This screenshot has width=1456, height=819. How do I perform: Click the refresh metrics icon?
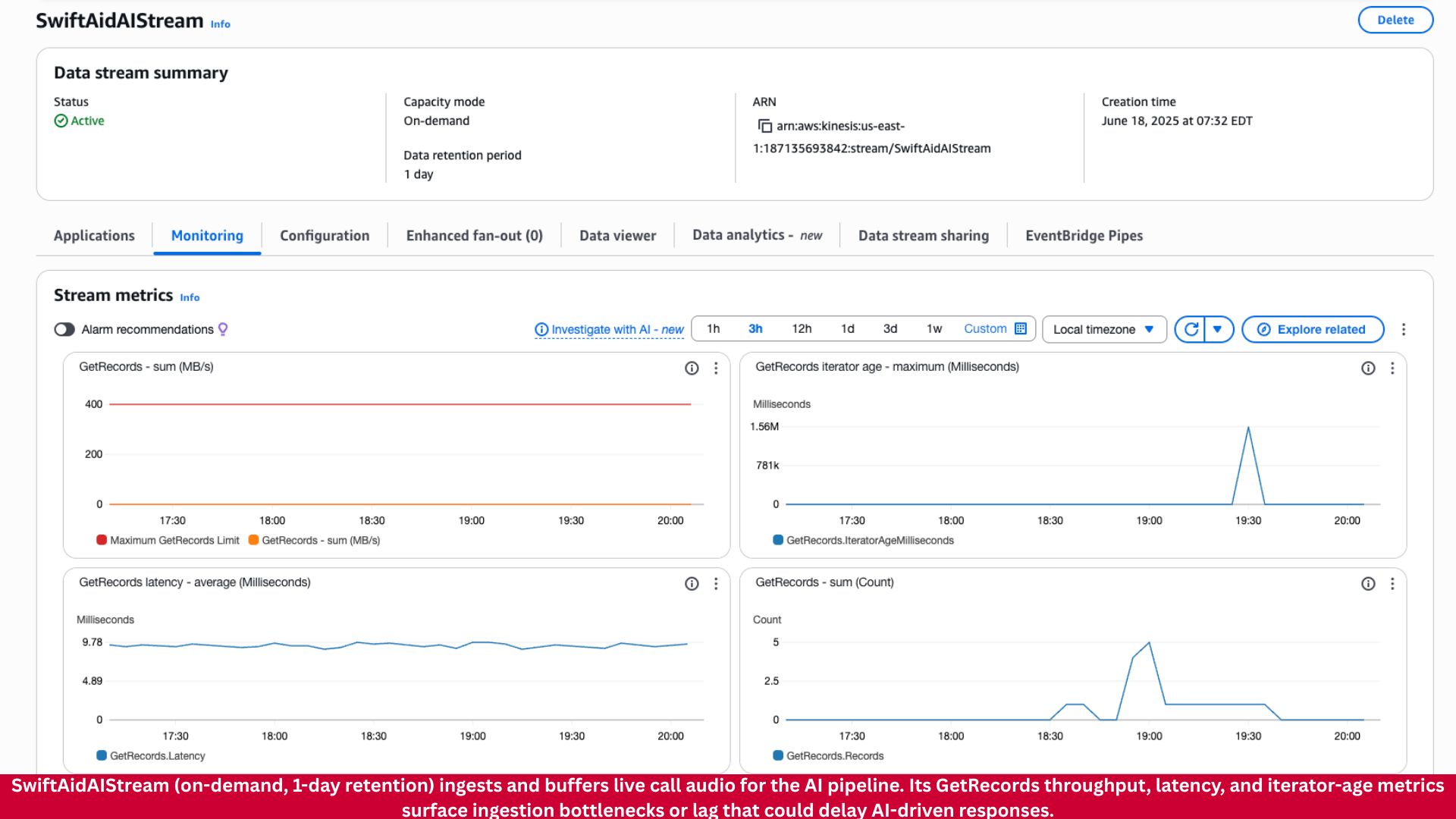[x=1191, y=329]
